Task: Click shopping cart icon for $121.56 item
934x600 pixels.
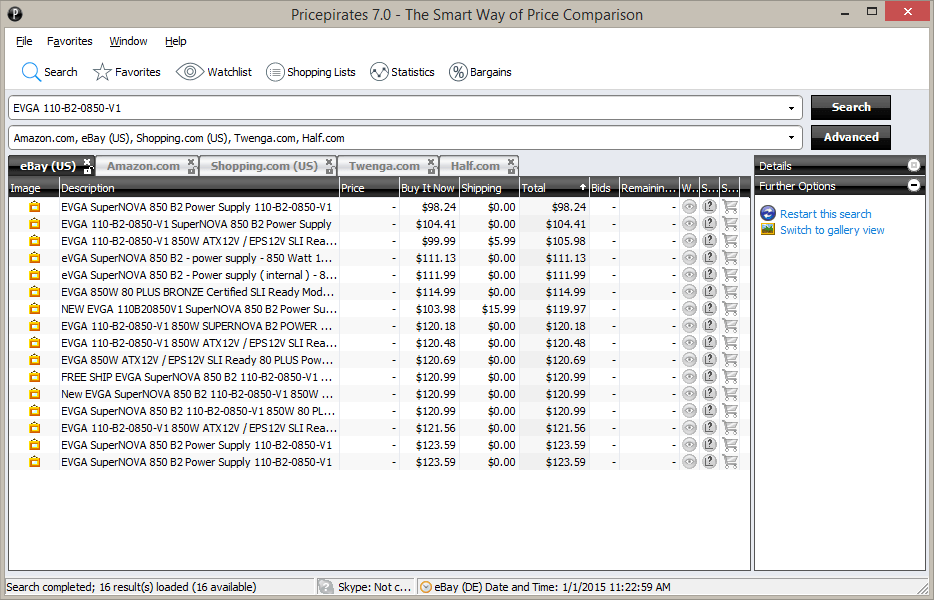Action: pos(730,428)
